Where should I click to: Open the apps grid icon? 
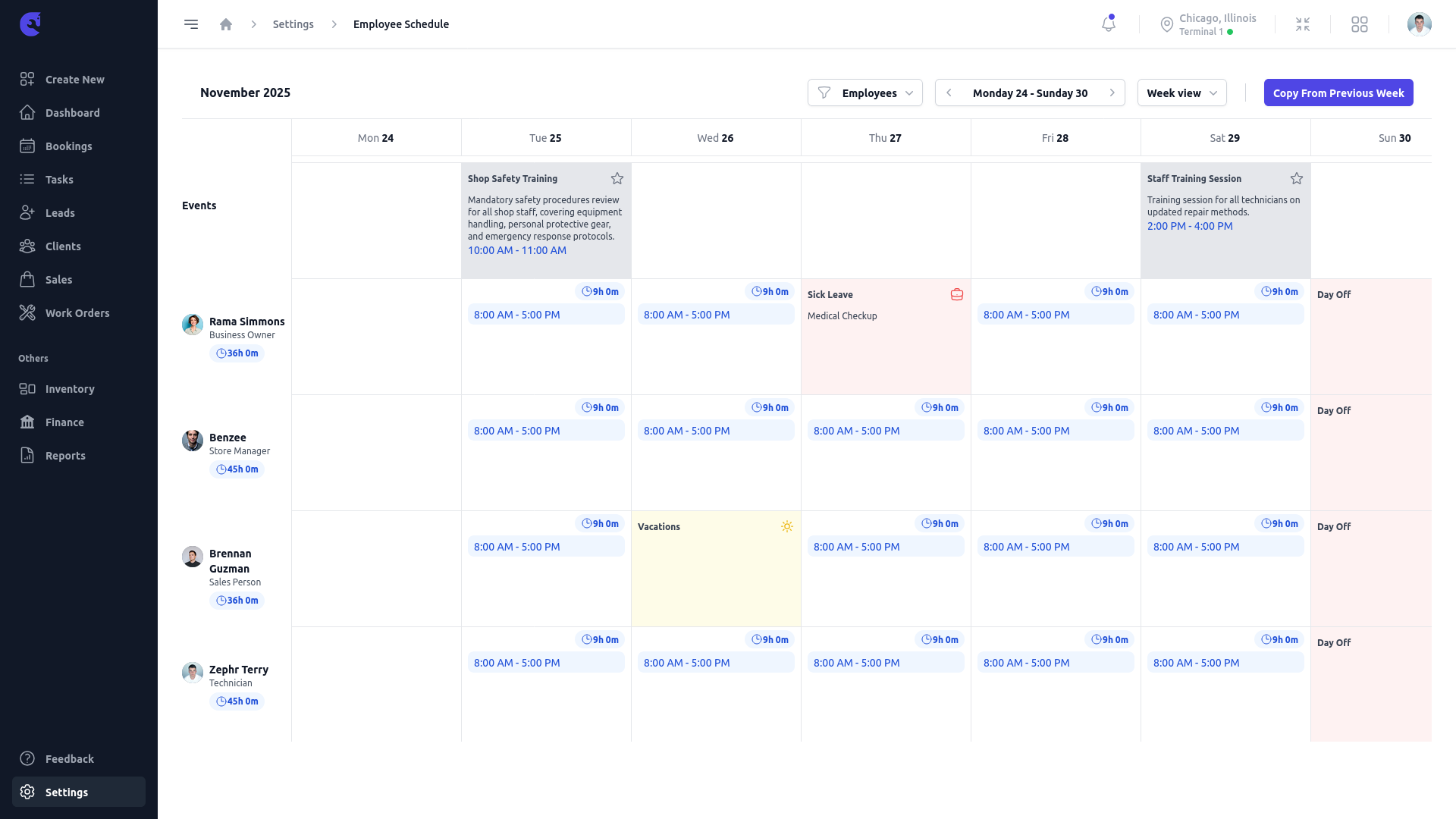(x=1359, y=24)
